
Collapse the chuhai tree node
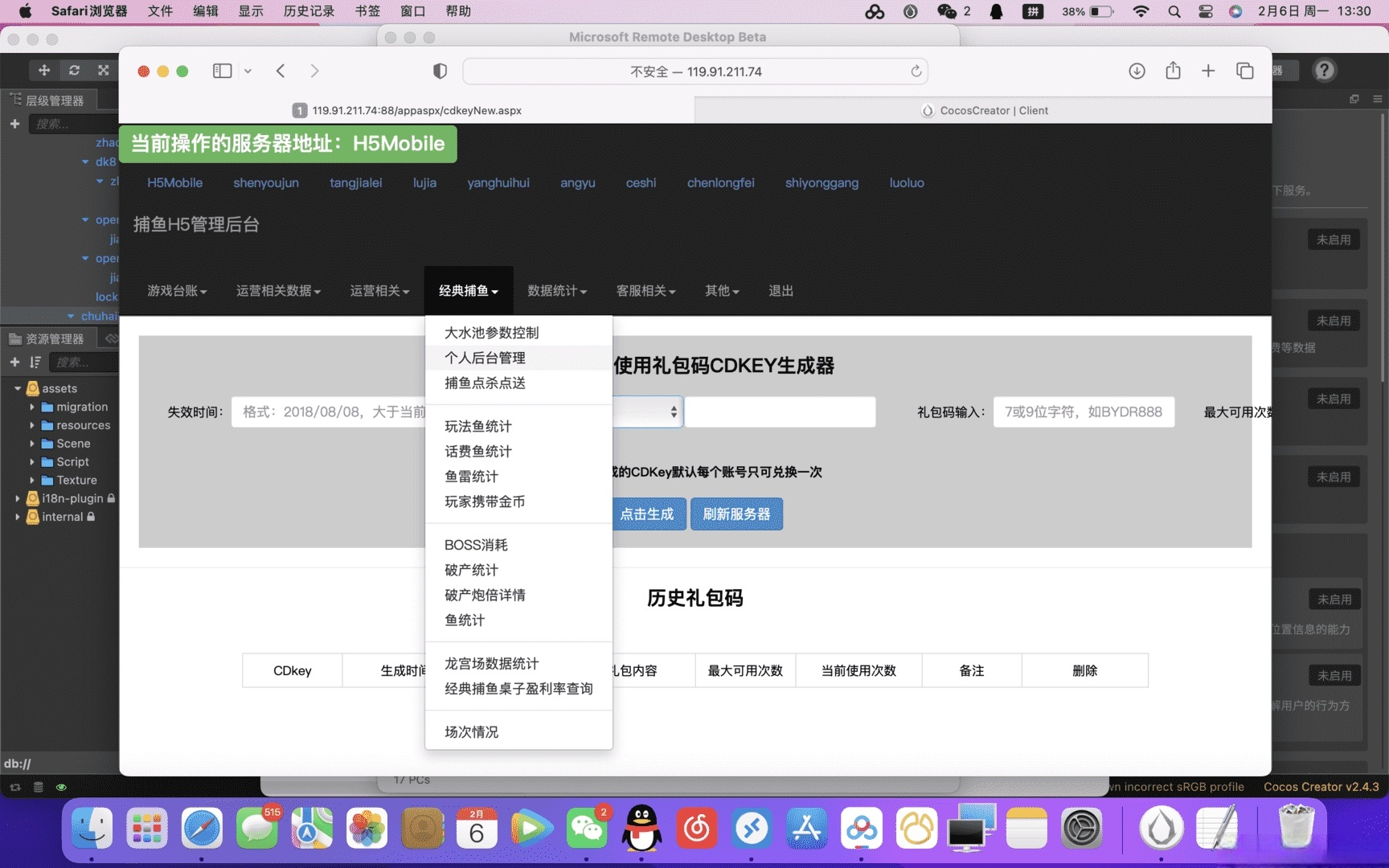click(x=70, y=315)
